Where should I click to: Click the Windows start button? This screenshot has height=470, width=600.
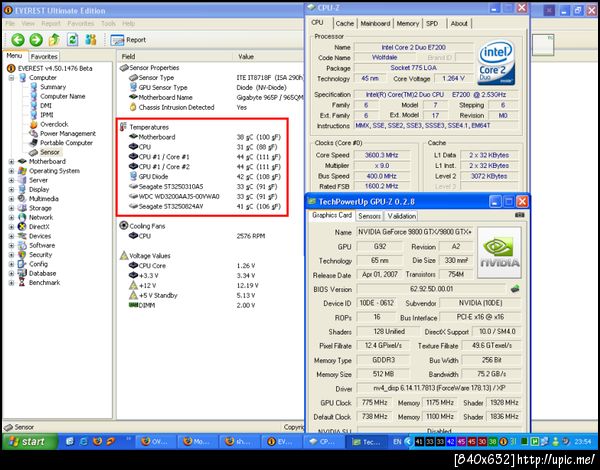coord(30,441)
